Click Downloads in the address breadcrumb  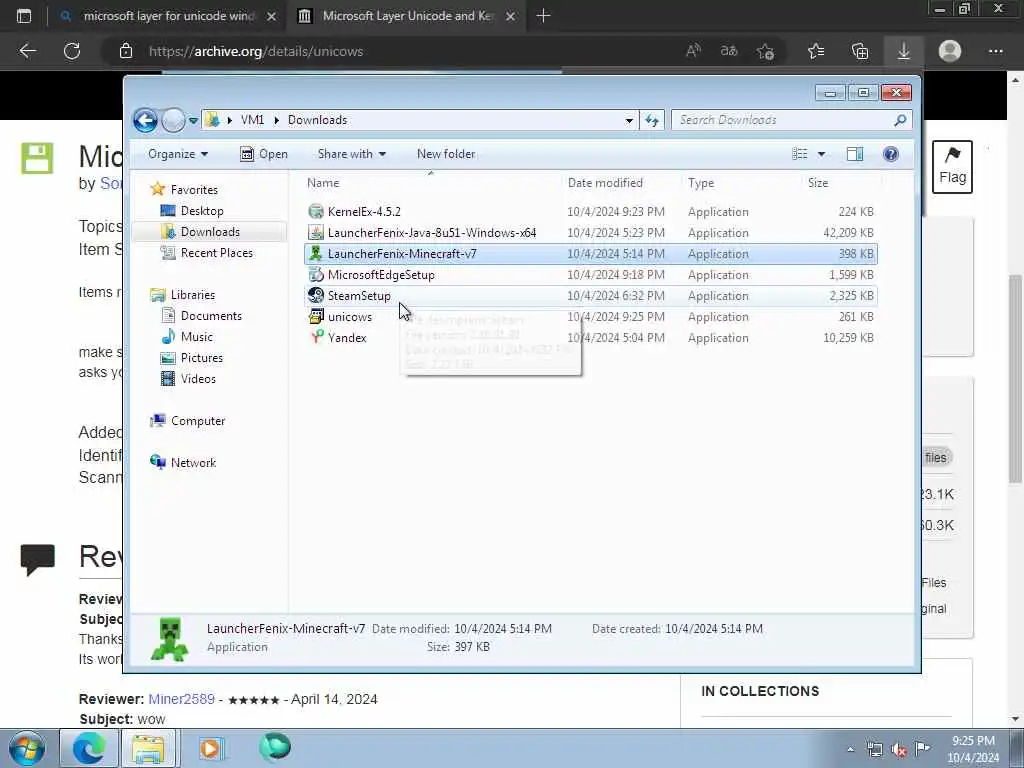coord(317,120)
